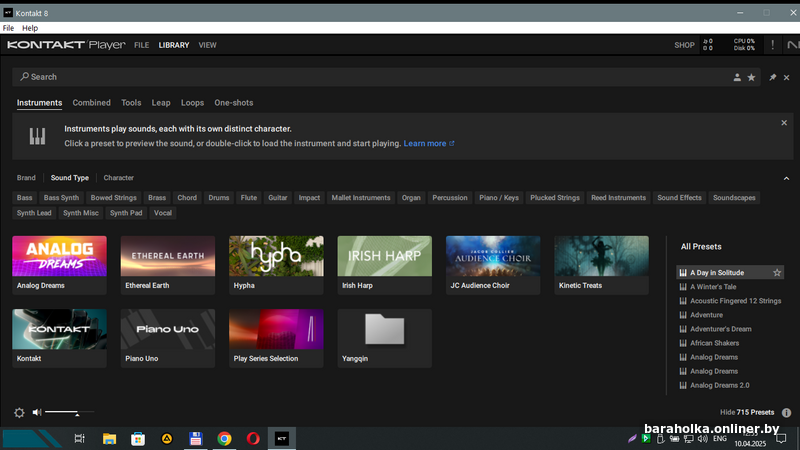Click the Kontakt icon in taskbar
This screenshot has height=450, width=800.
(x=282, y=439)
